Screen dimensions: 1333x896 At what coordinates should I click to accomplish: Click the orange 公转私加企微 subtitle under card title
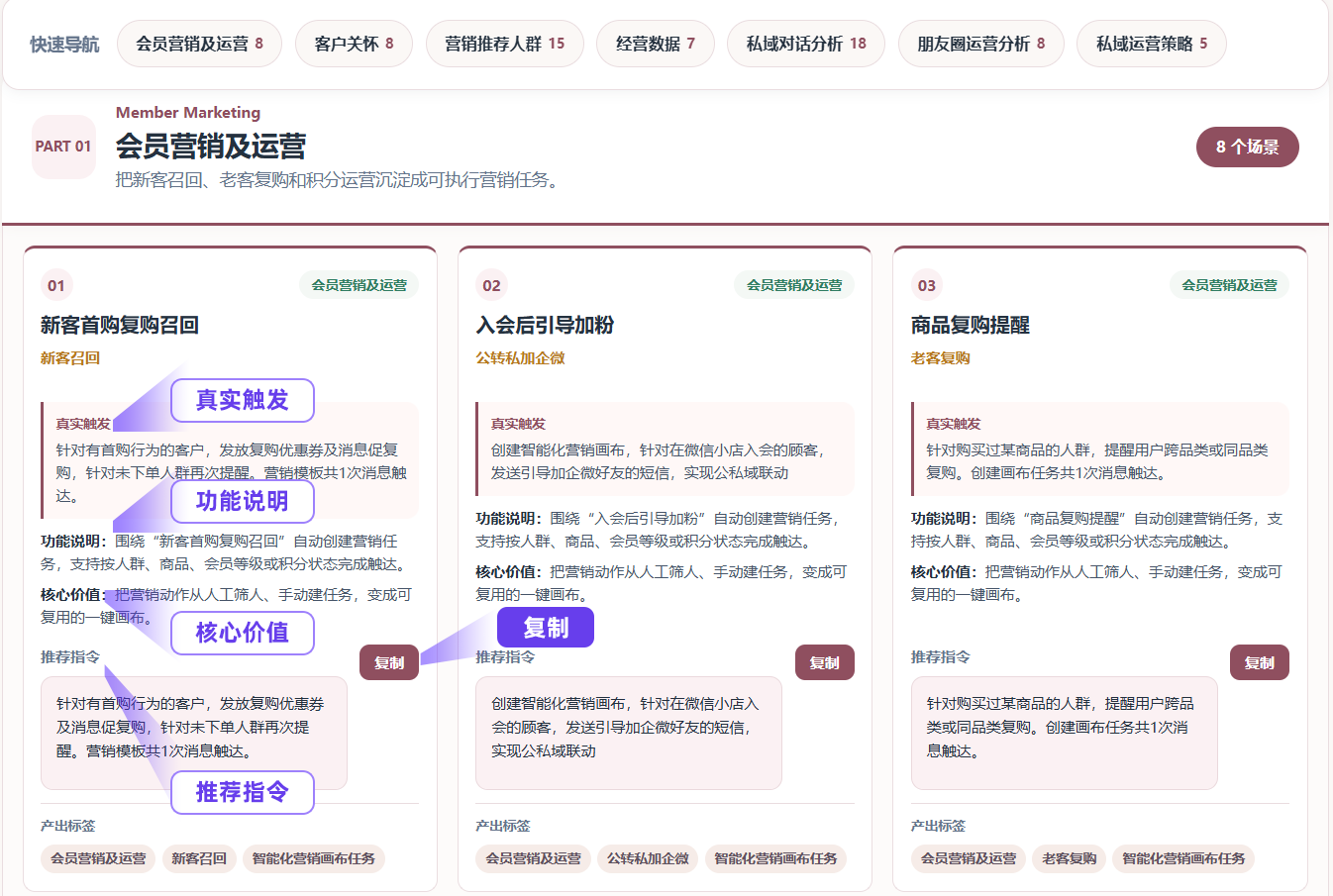520,357
